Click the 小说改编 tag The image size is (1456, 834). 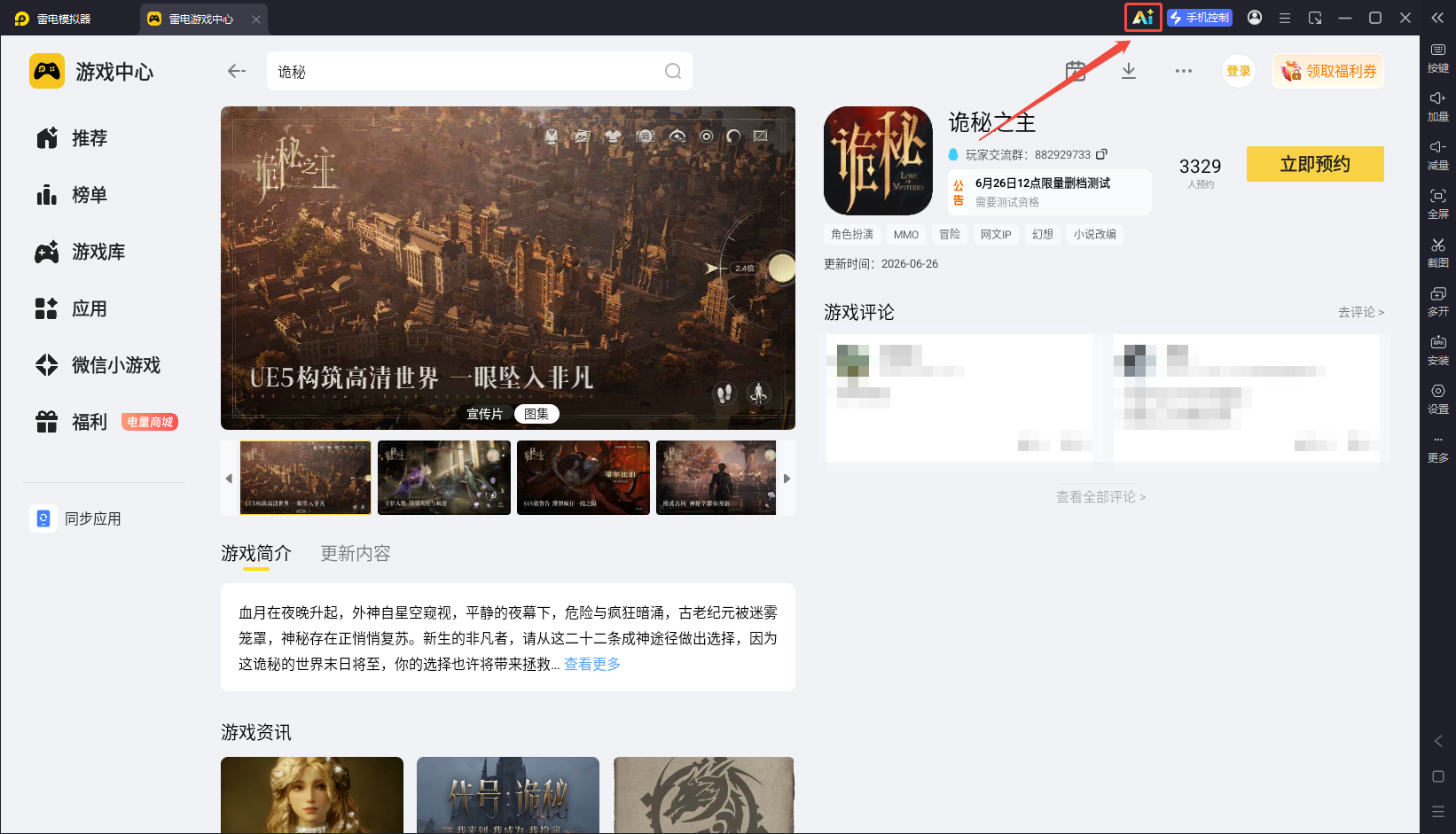point(1095,234)
